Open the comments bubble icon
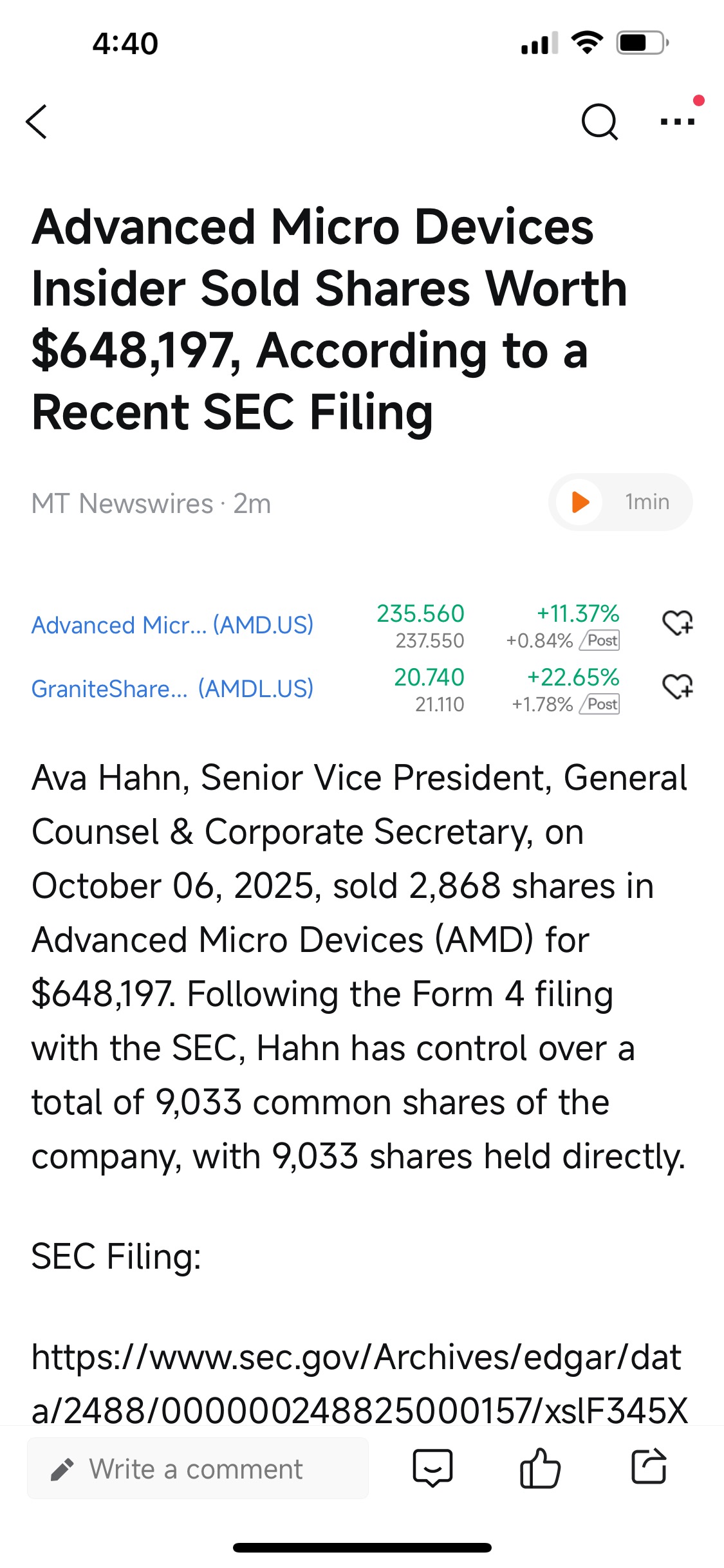This screenshot has width=724, height=1568. [x=432, y=1468]
